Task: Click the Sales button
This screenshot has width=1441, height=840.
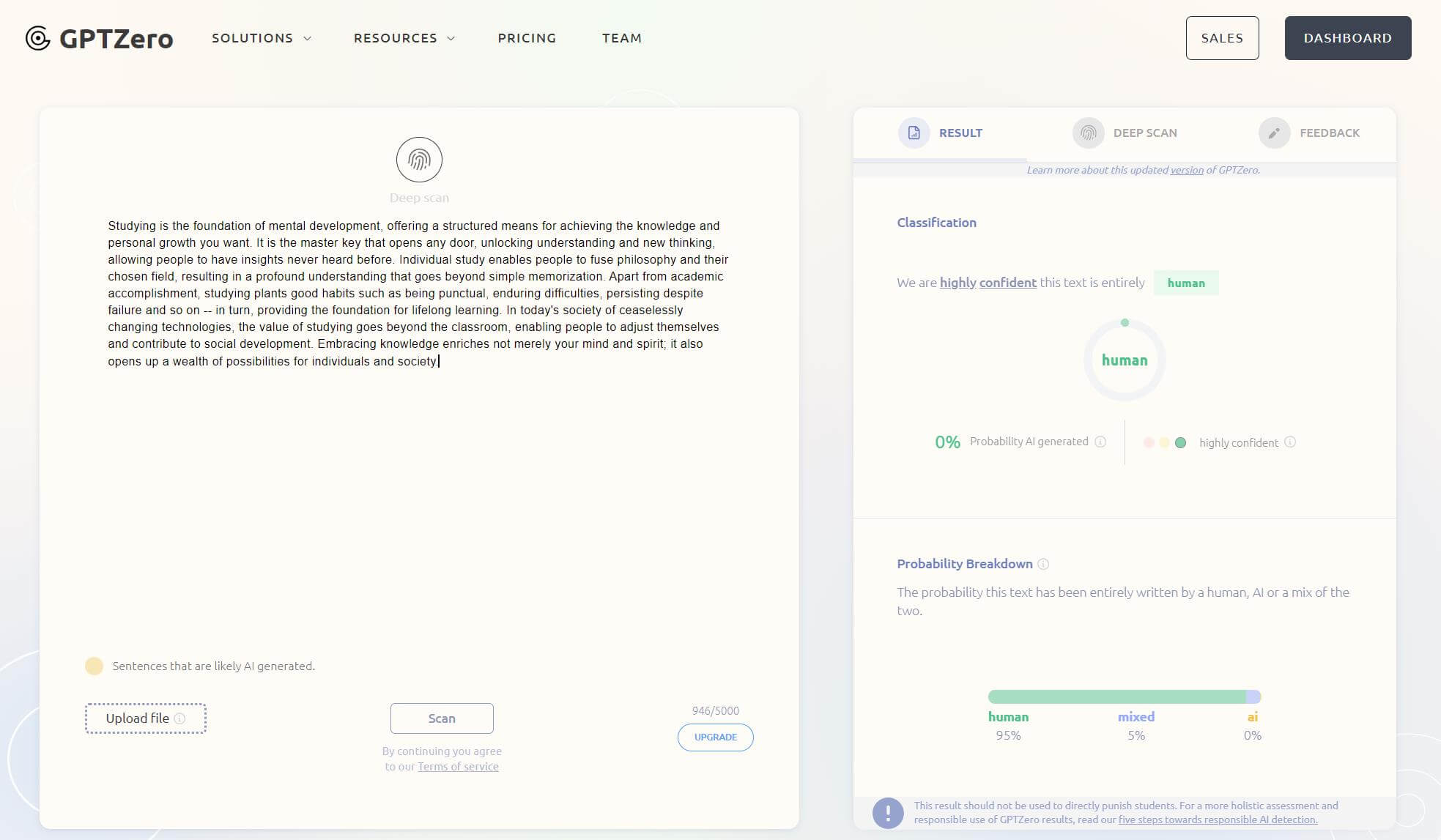Action: (1222, 38)
